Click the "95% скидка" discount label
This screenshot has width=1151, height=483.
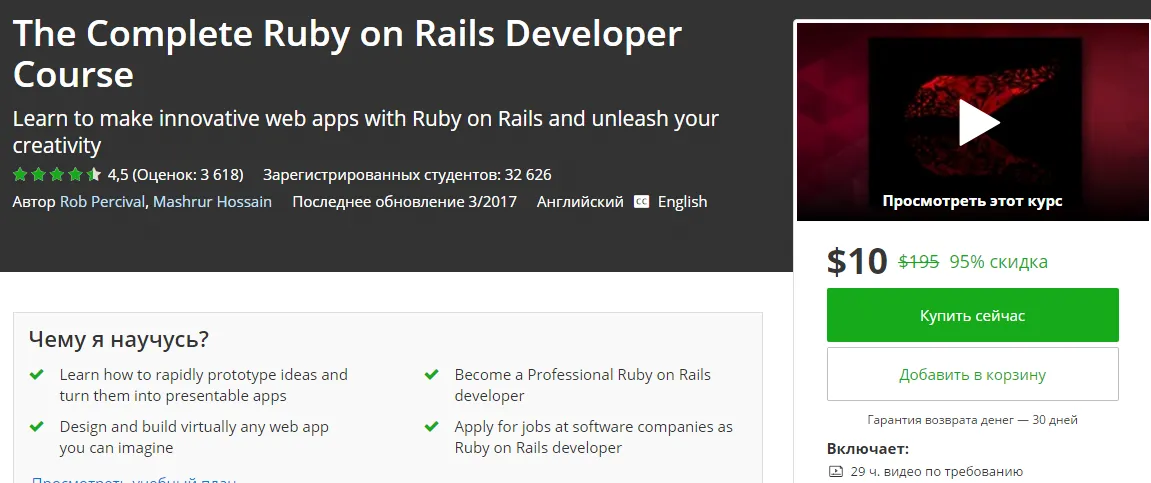click(998, 262)
